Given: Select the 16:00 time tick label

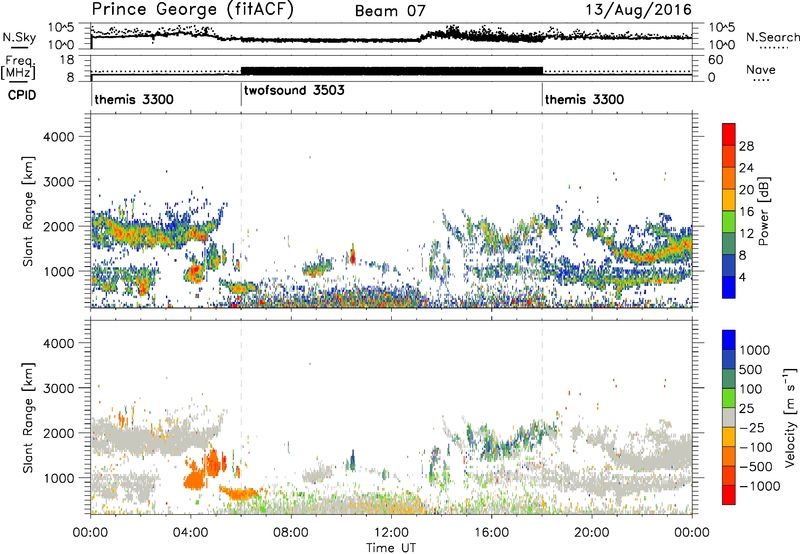Looking at the screenshot, I should (491, 532).
